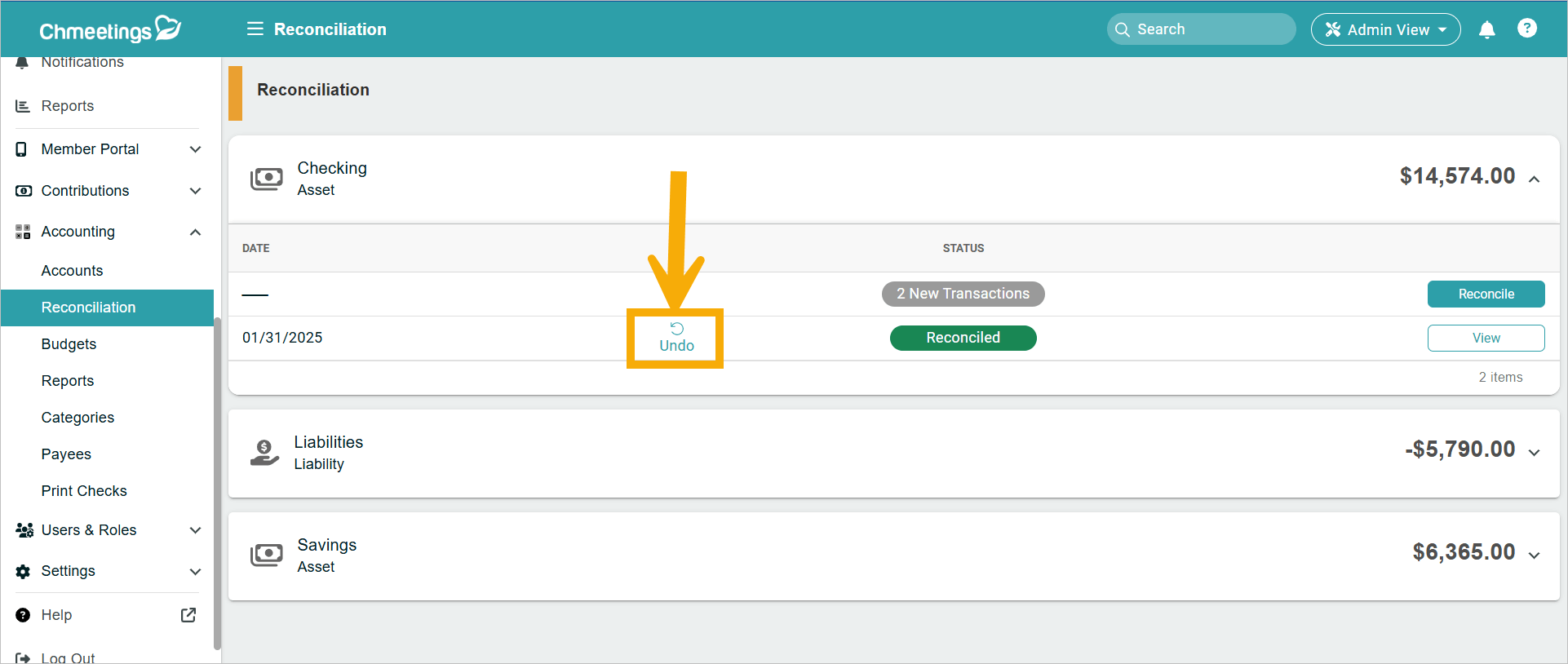Click the -$5,790.00 Liabilities balance
Screen dimensions: 1568x664
1459,449
